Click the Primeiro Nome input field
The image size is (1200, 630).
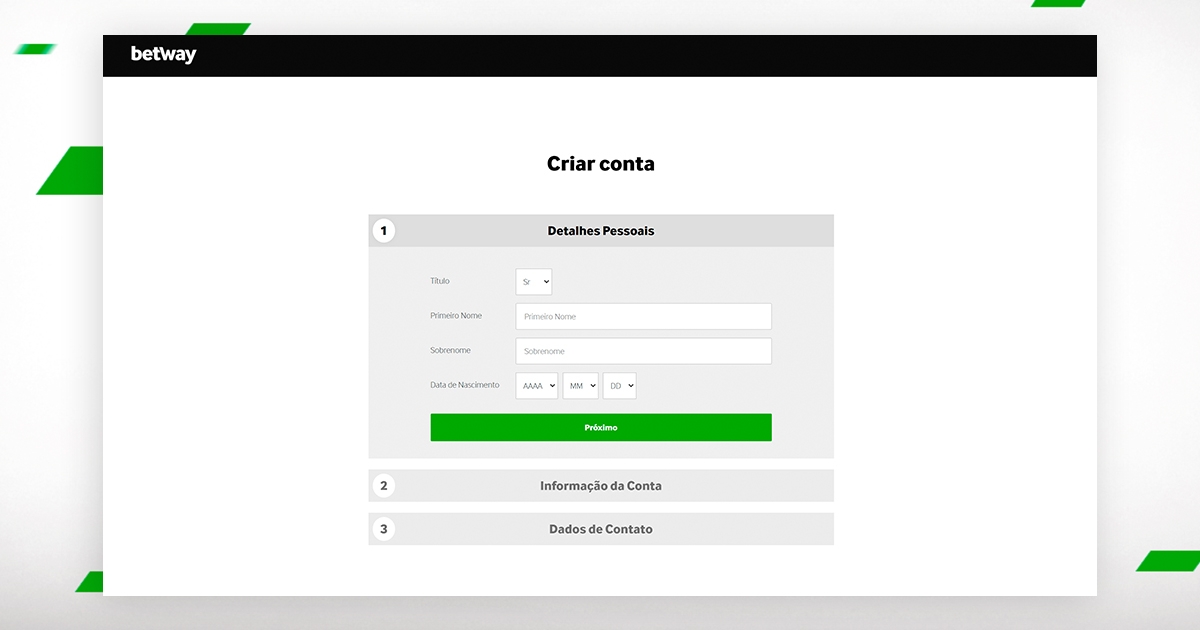643,316
